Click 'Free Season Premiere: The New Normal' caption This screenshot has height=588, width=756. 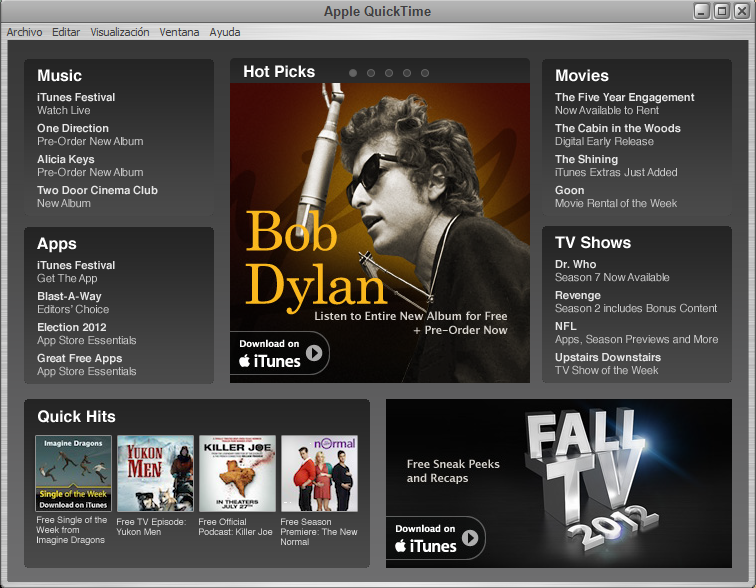[x=319, y=532]
